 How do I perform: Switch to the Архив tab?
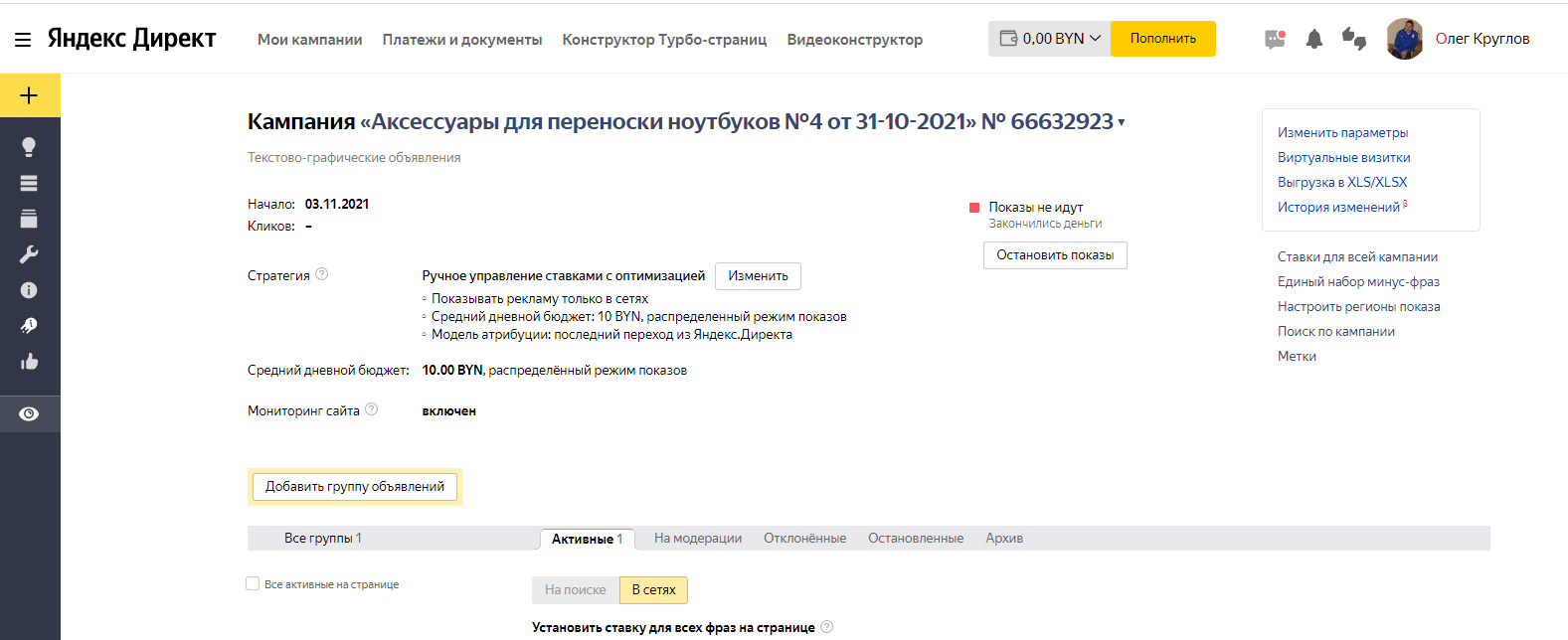1004,538
